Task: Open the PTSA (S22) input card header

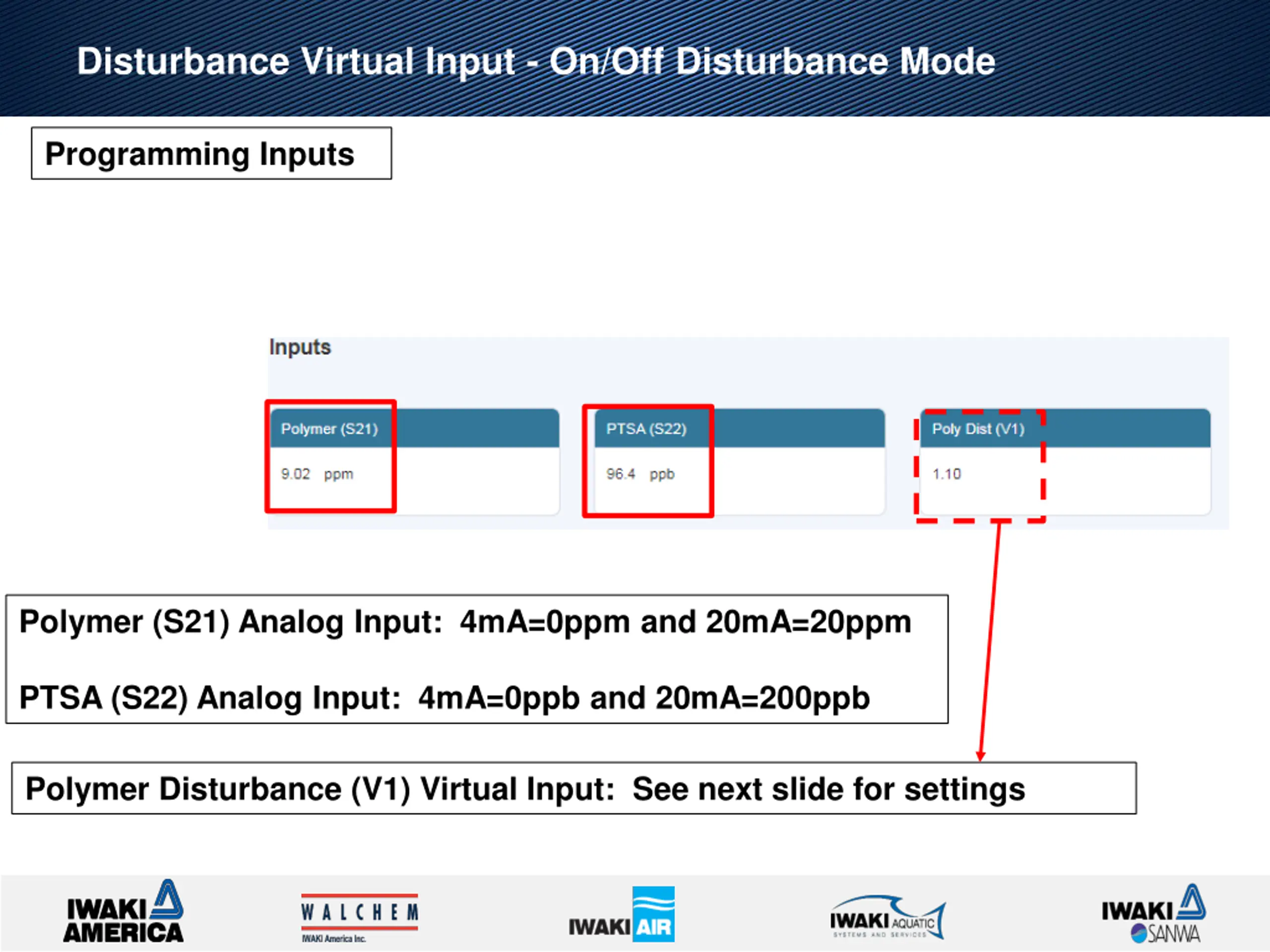Action: coord(646,429)
